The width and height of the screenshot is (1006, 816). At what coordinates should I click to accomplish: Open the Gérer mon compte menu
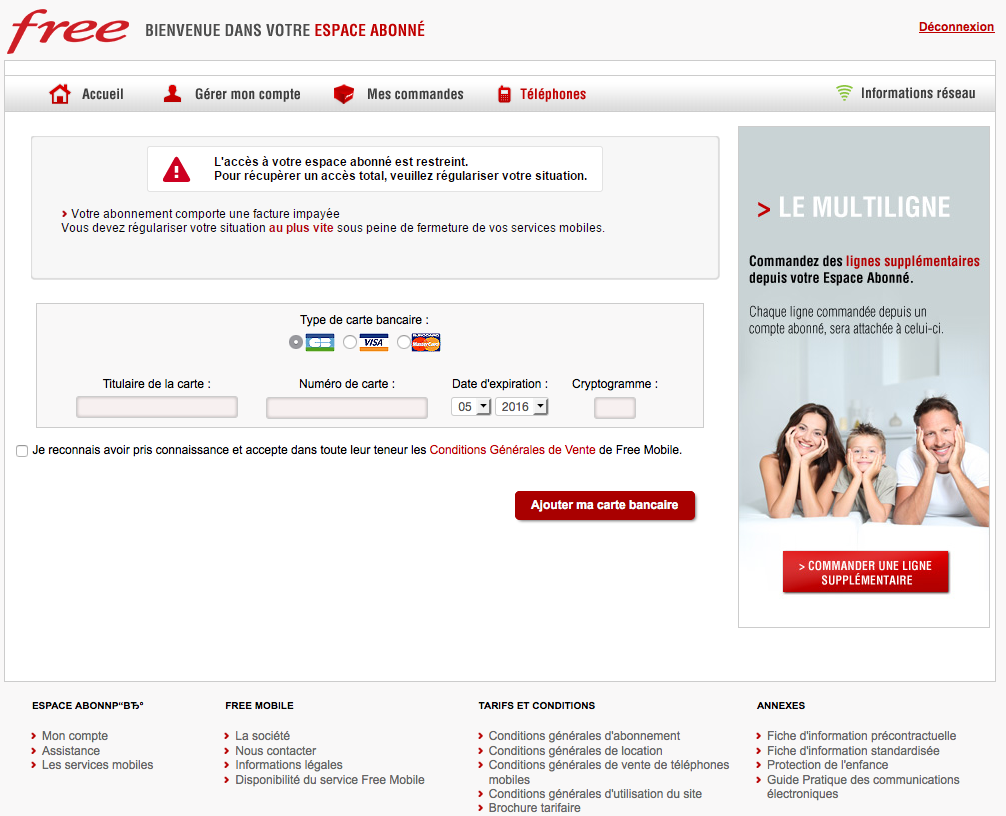248,94
